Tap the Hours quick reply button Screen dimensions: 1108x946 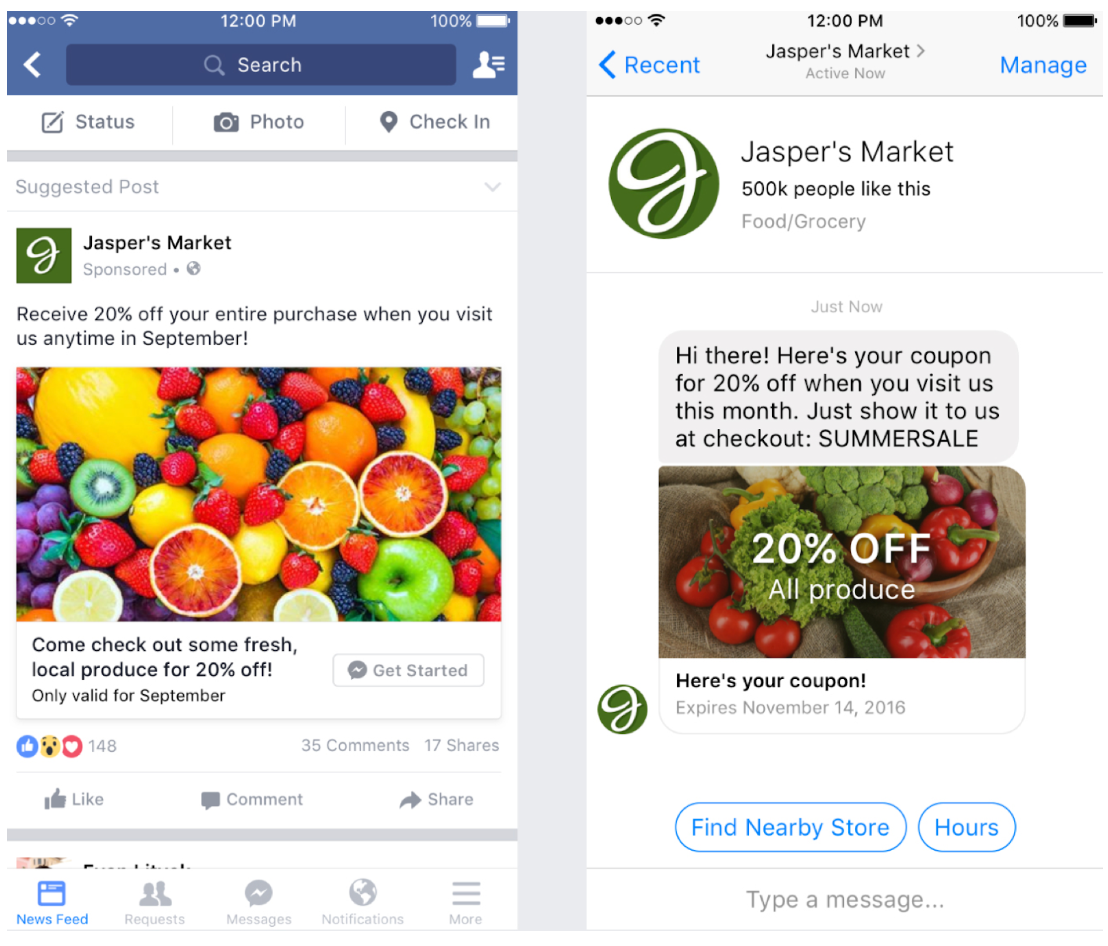pyautogui.click(x=966, y=827)
